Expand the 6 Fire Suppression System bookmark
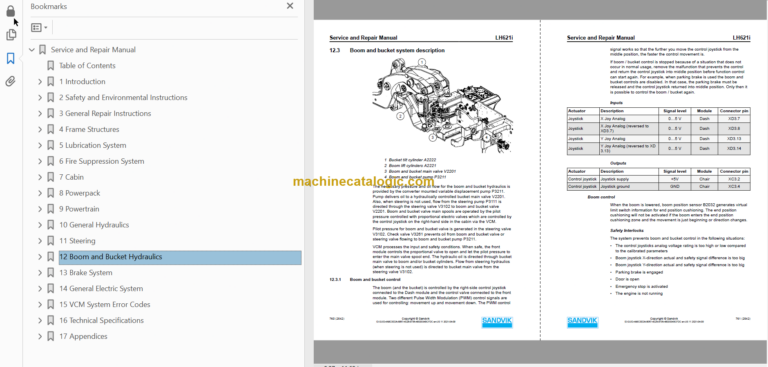Image resolution: width=768 pixels, height=367 pixels. 40,161
